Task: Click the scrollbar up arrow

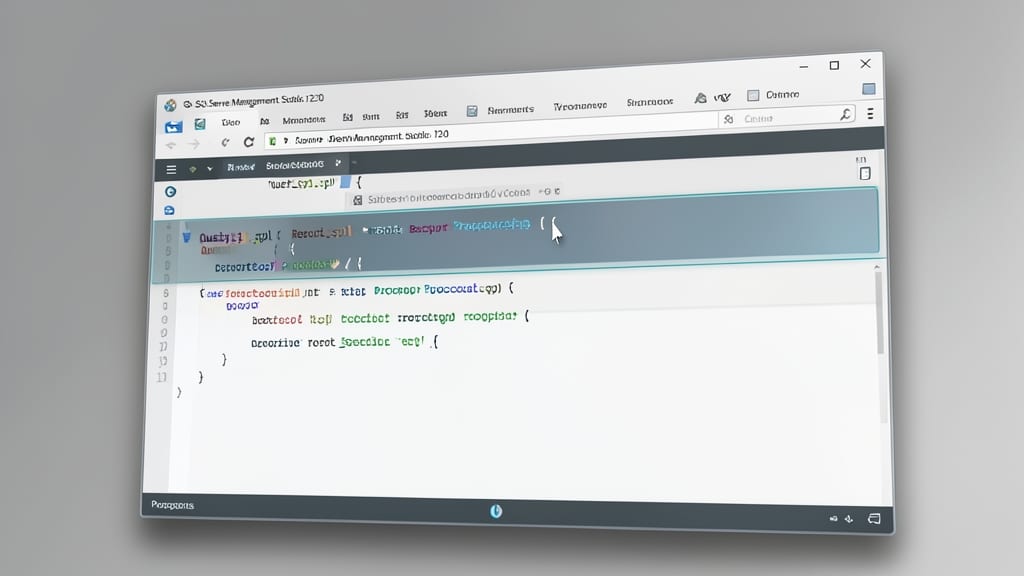Action: click(876, 266)
